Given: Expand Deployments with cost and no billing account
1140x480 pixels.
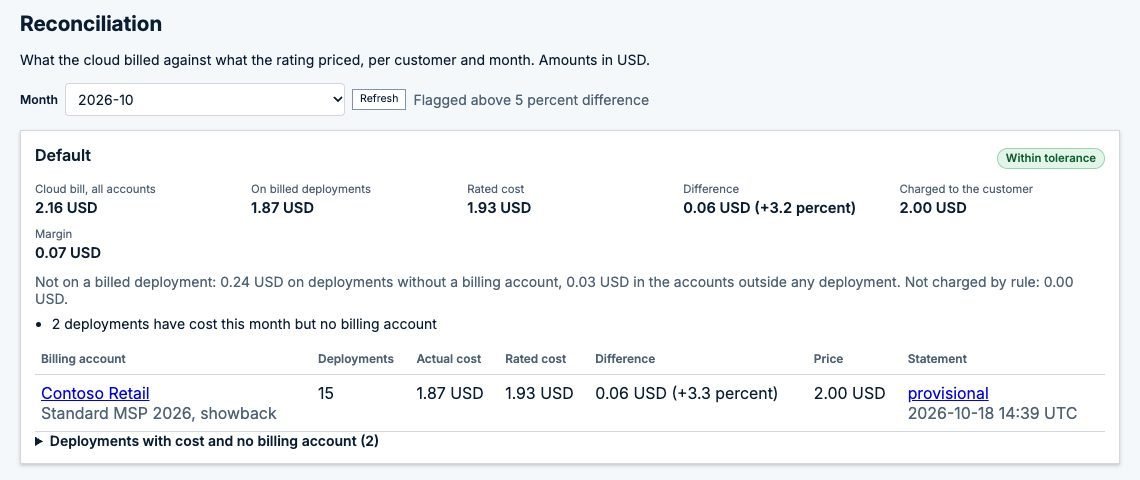Looking at the screenshot, I should pos(207,441).
